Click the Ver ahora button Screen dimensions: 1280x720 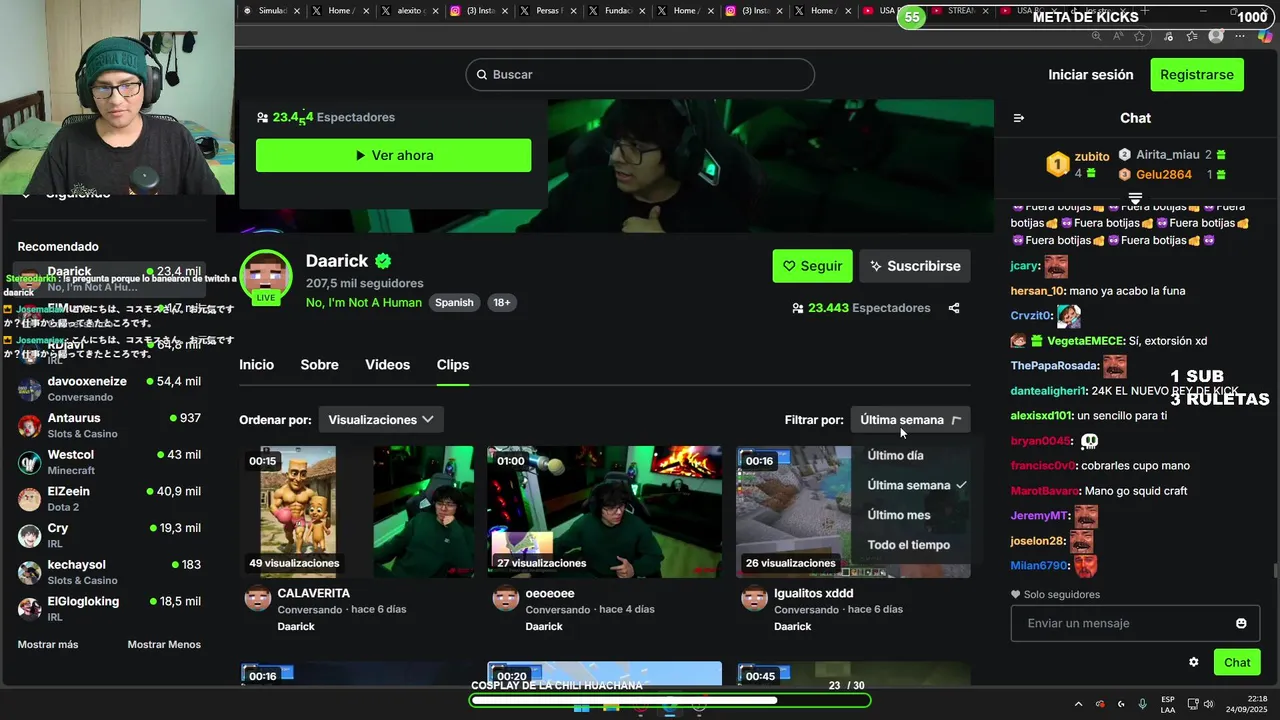(x=393, y=156)
